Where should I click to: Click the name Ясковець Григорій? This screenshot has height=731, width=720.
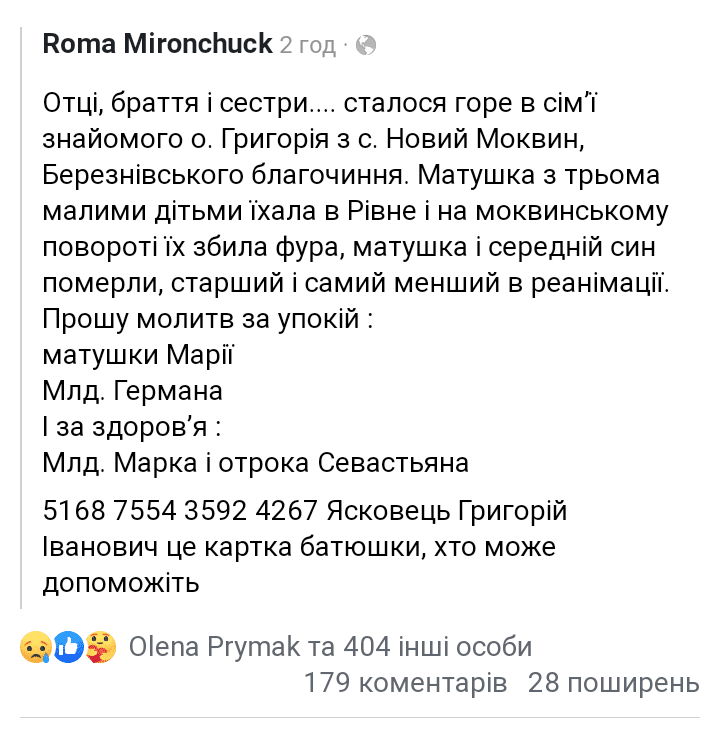pos(447,510)
